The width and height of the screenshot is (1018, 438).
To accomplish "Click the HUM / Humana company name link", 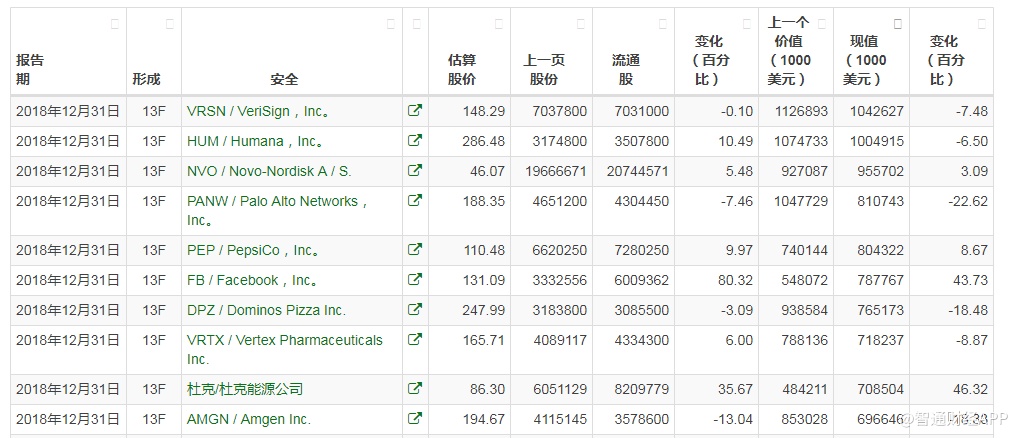I will [x=255, y=141].
